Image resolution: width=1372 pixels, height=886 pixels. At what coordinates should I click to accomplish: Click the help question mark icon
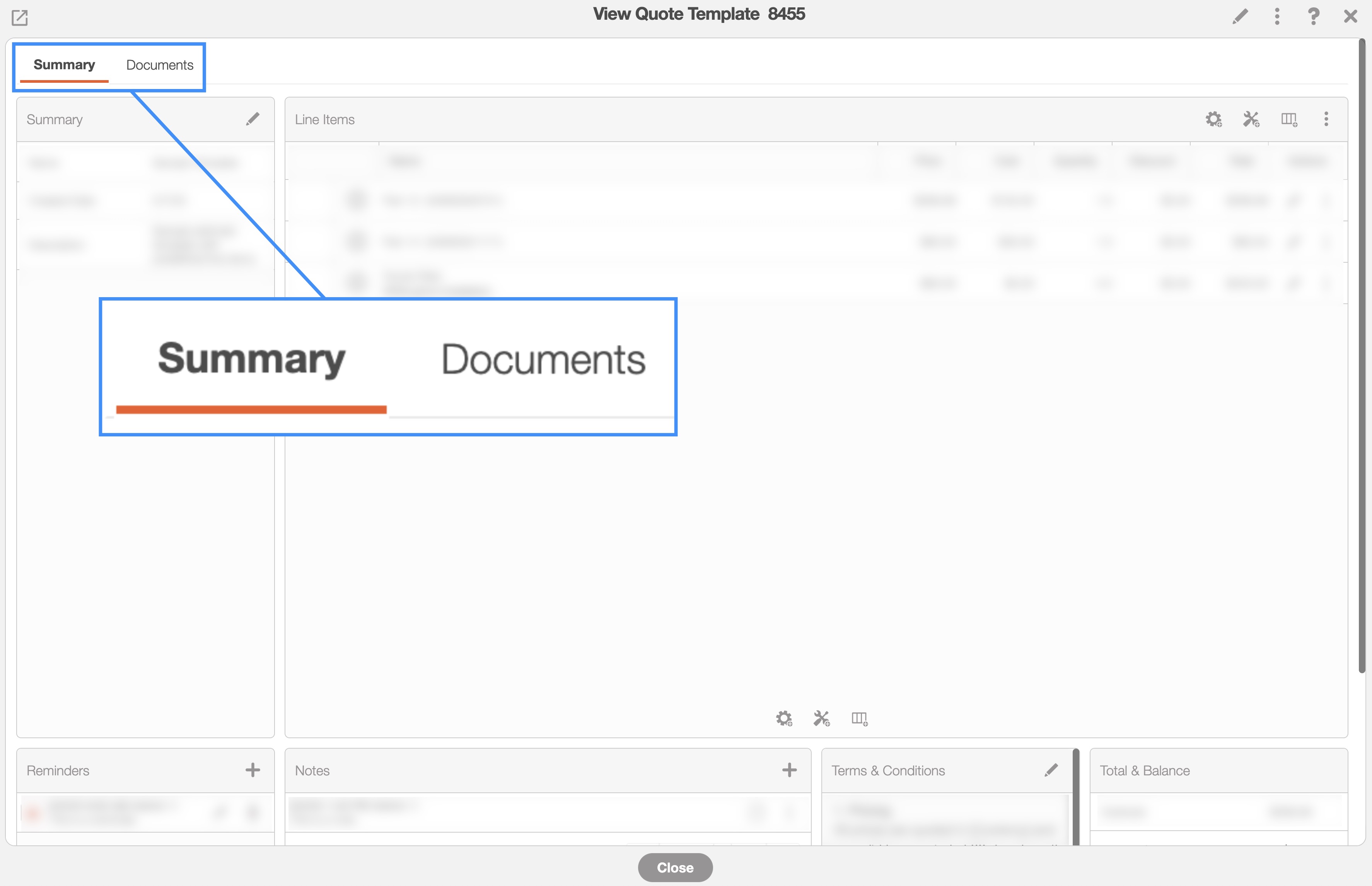tap(1313, 16)
